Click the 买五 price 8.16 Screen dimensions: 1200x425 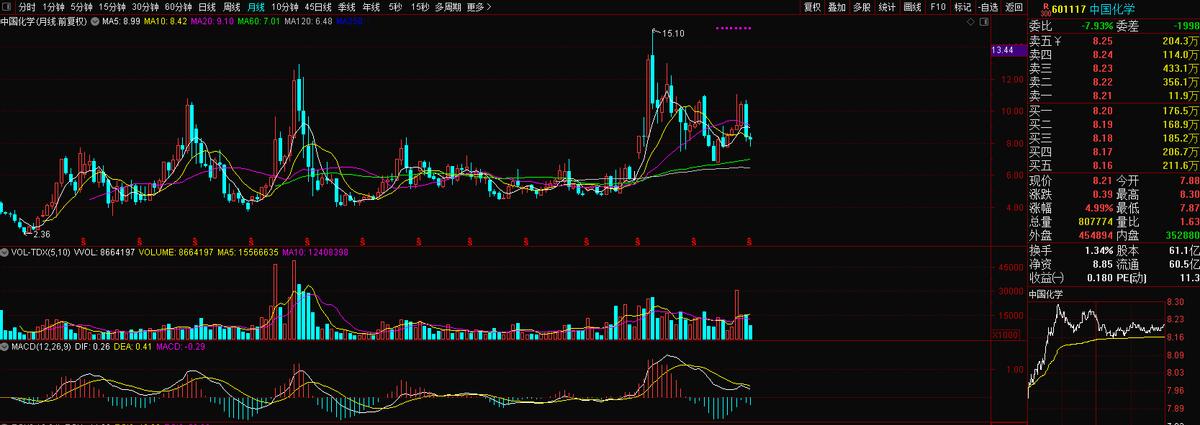1104,165
